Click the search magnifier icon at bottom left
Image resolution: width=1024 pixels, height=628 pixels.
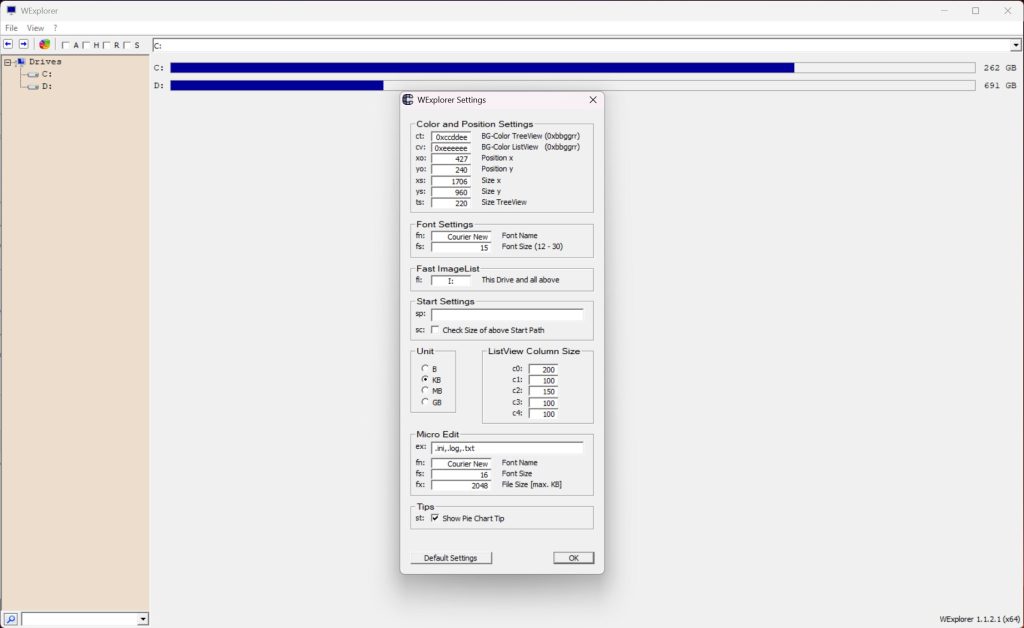(x=10, y=619)
